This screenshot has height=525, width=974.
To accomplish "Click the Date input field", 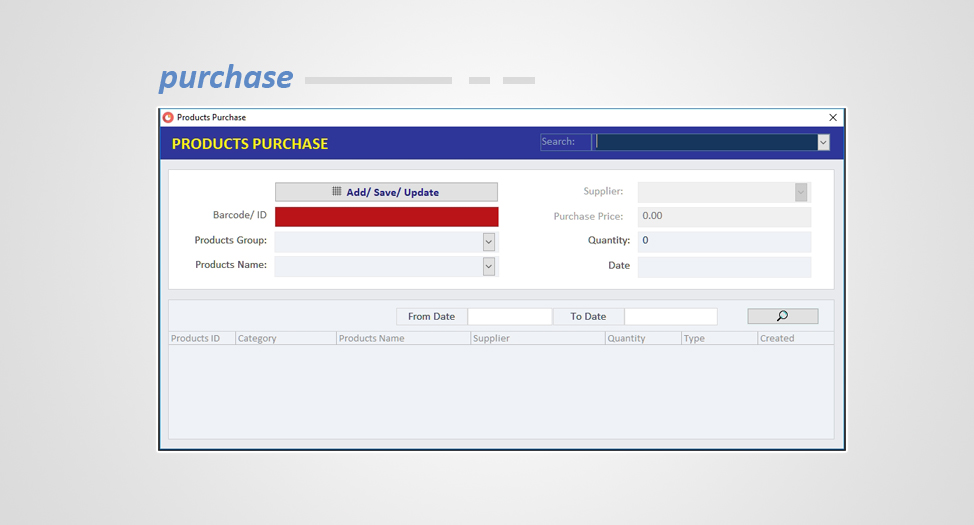I will click(724, 267).
